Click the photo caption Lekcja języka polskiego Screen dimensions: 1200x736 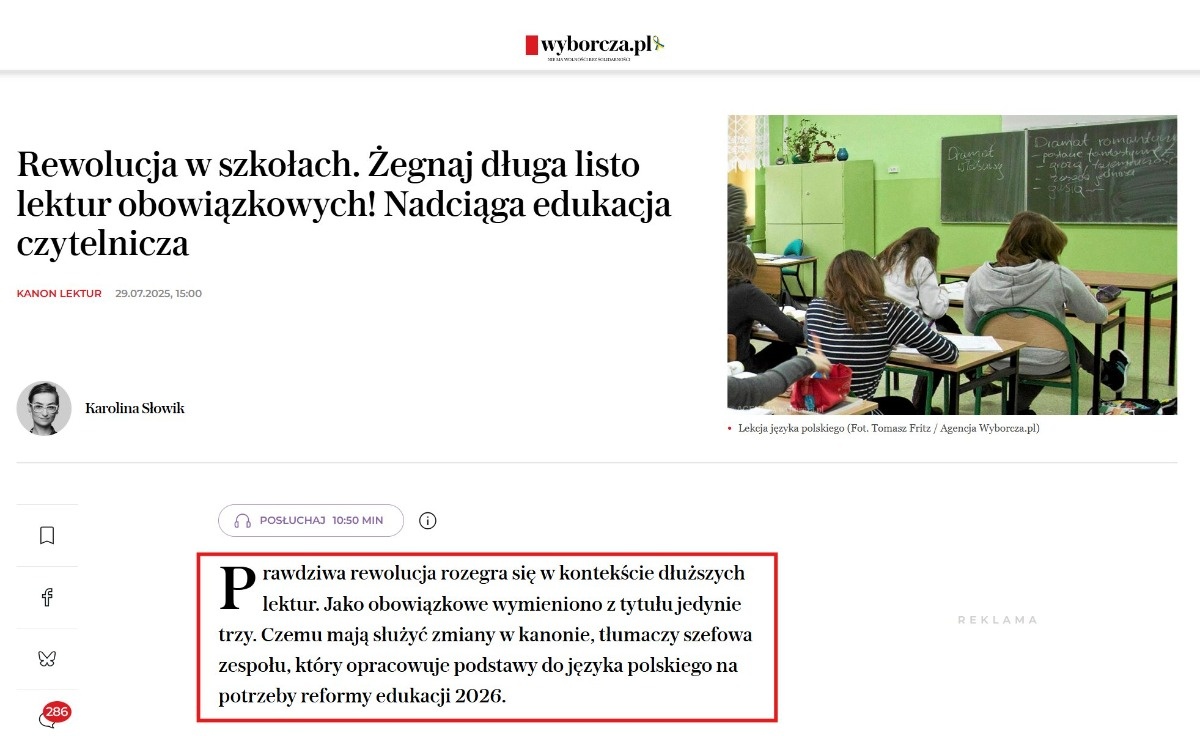click(888, 428)
